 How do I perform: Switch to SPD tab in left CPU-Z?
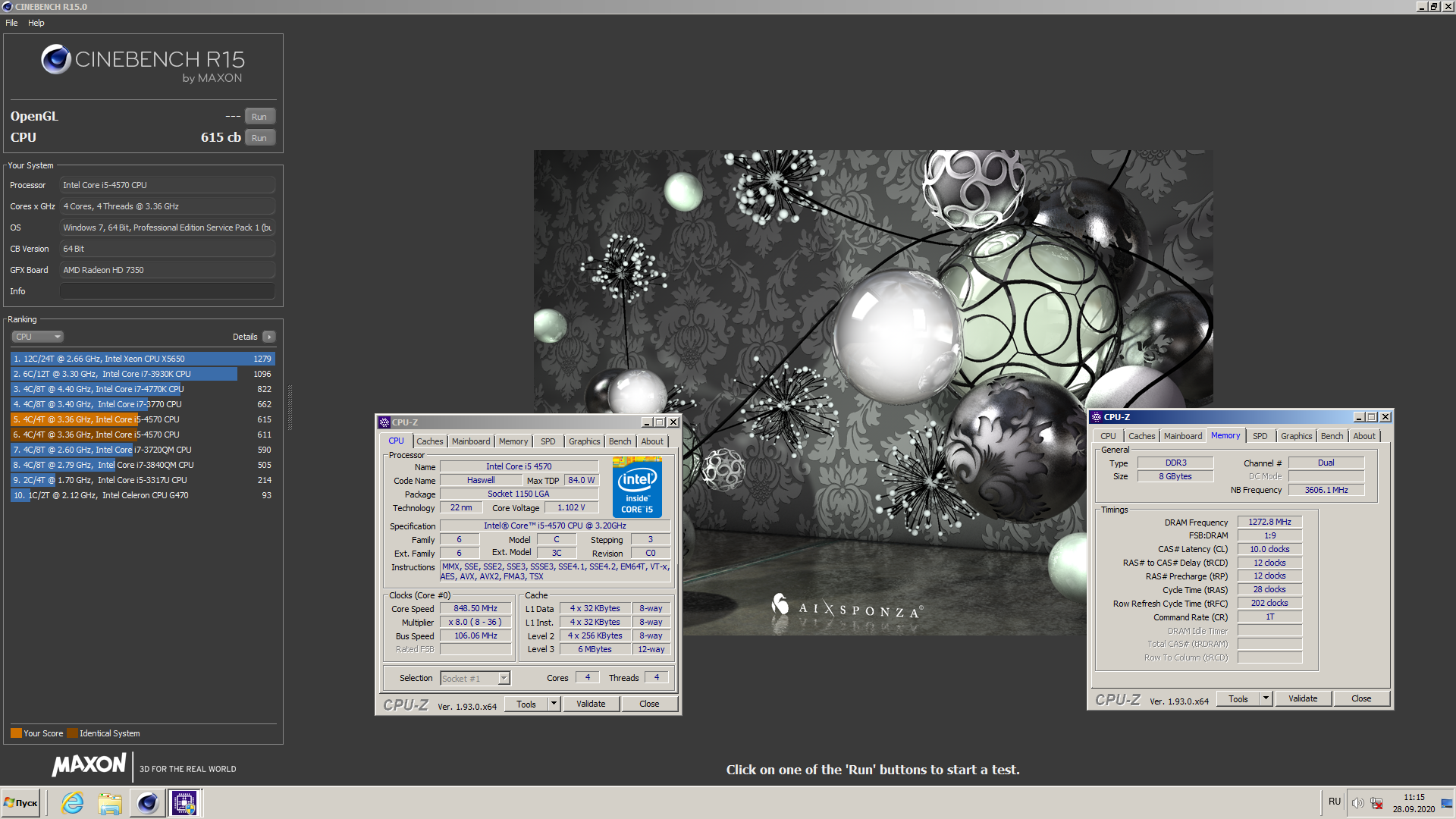pos(548,441)
